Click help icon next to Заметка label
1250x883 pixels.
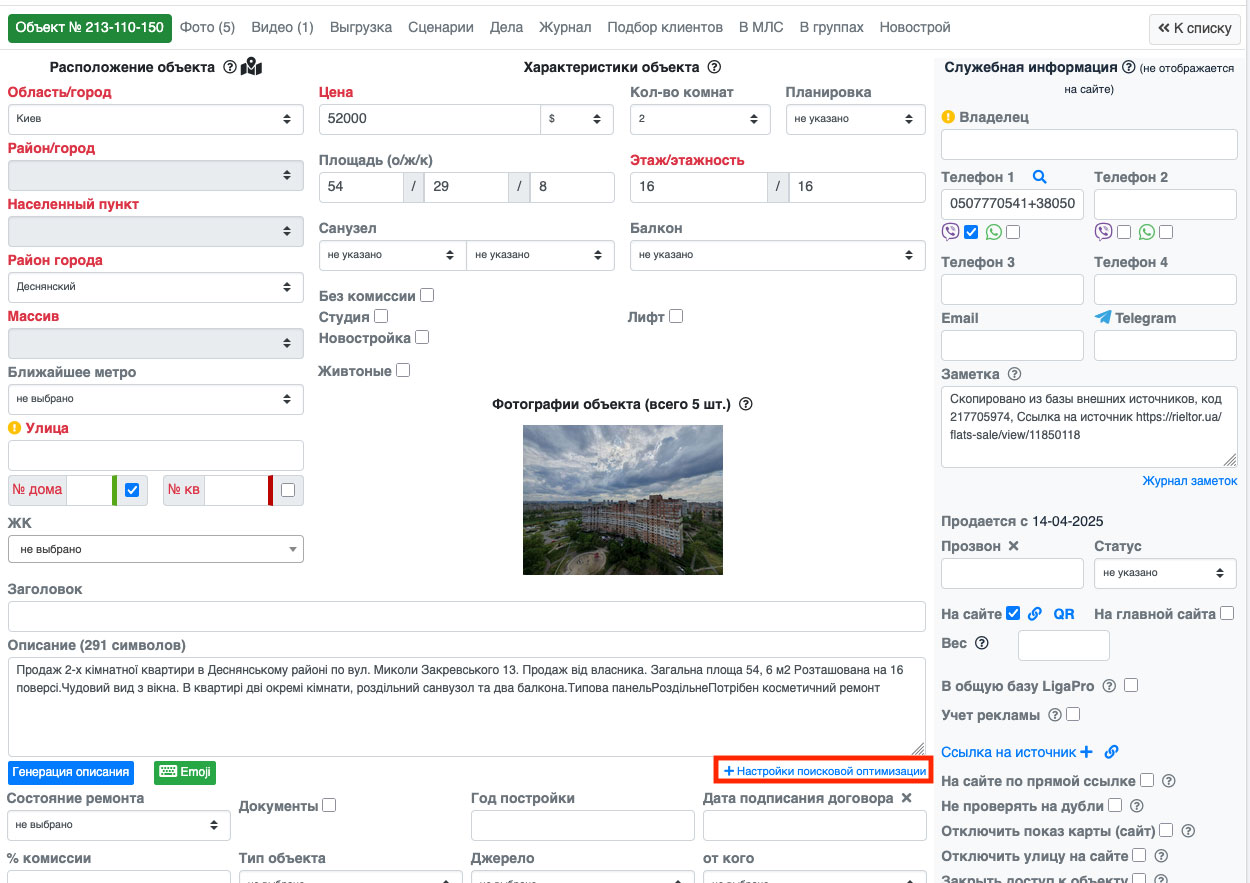(1015, 374)
